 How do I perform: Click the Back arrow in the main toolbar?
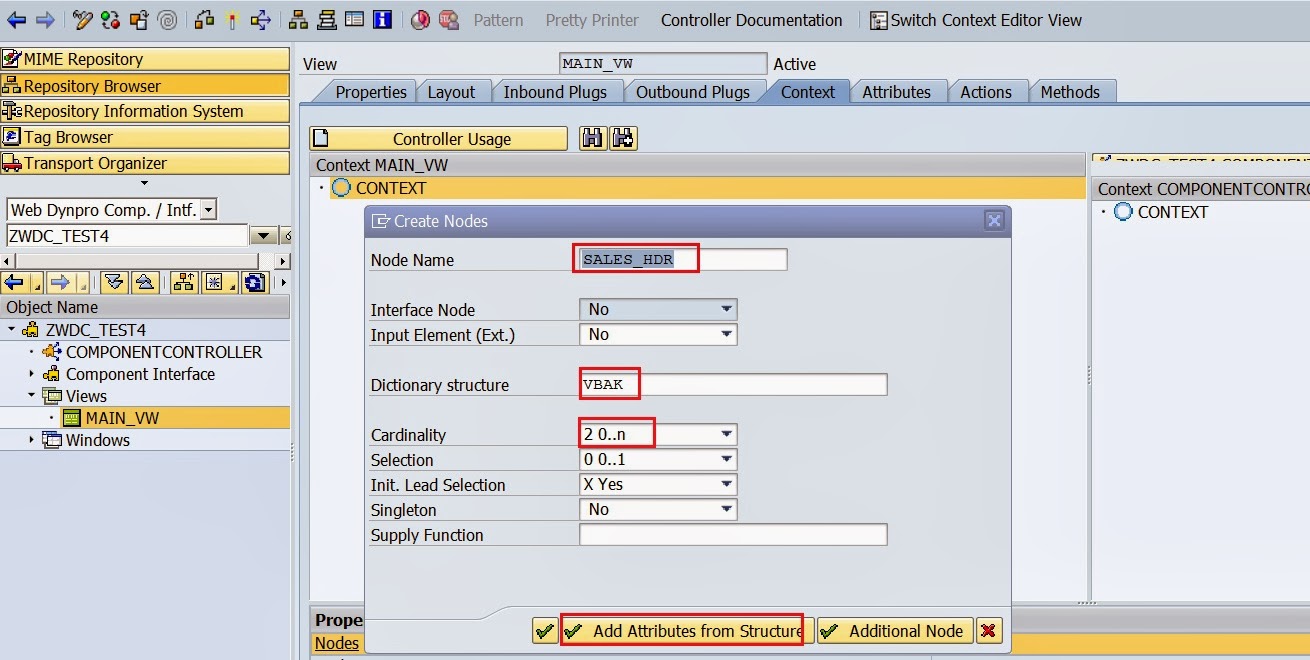click(15, 20)
